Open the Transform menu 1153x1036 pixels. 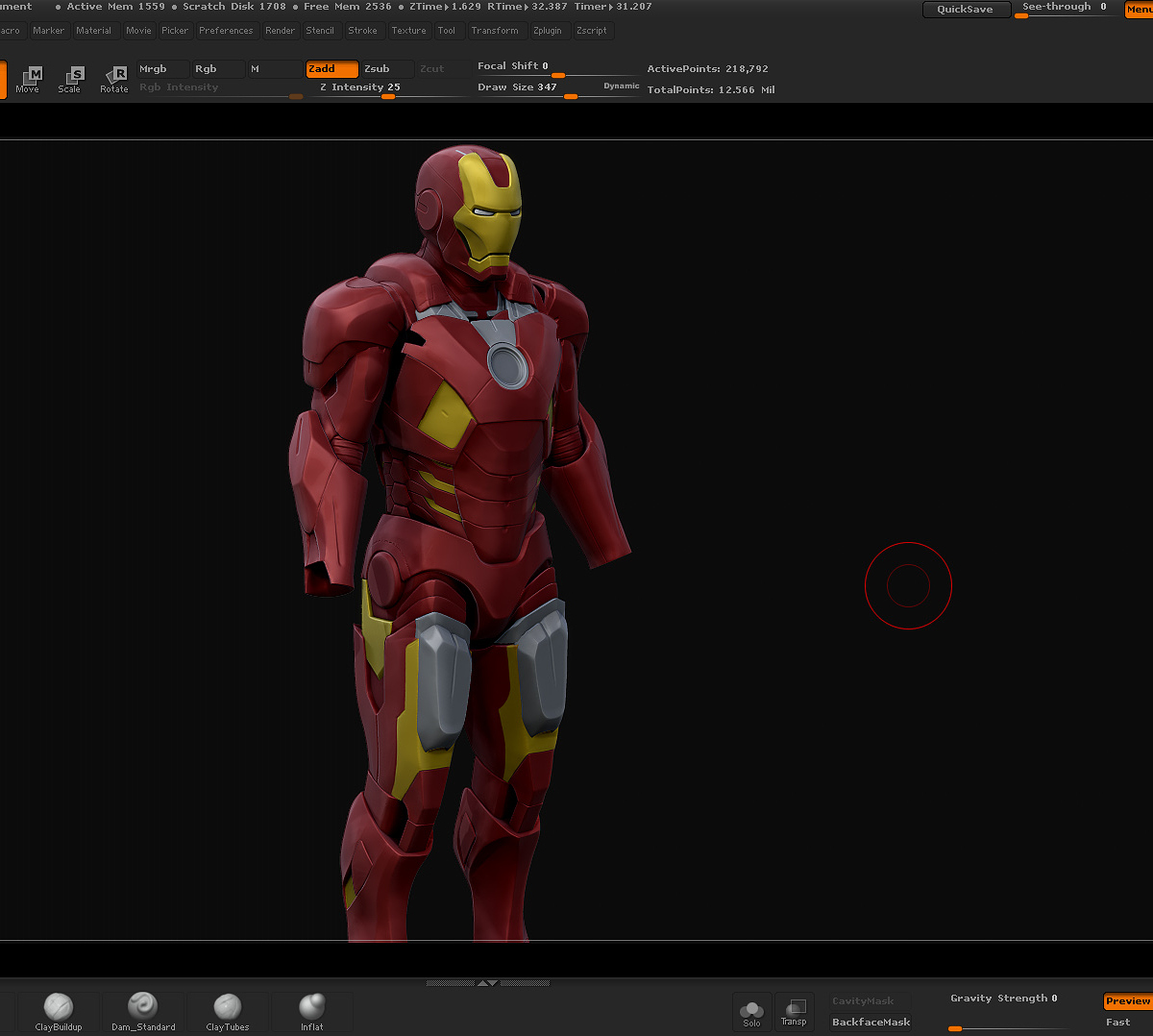tap(495, 31)
